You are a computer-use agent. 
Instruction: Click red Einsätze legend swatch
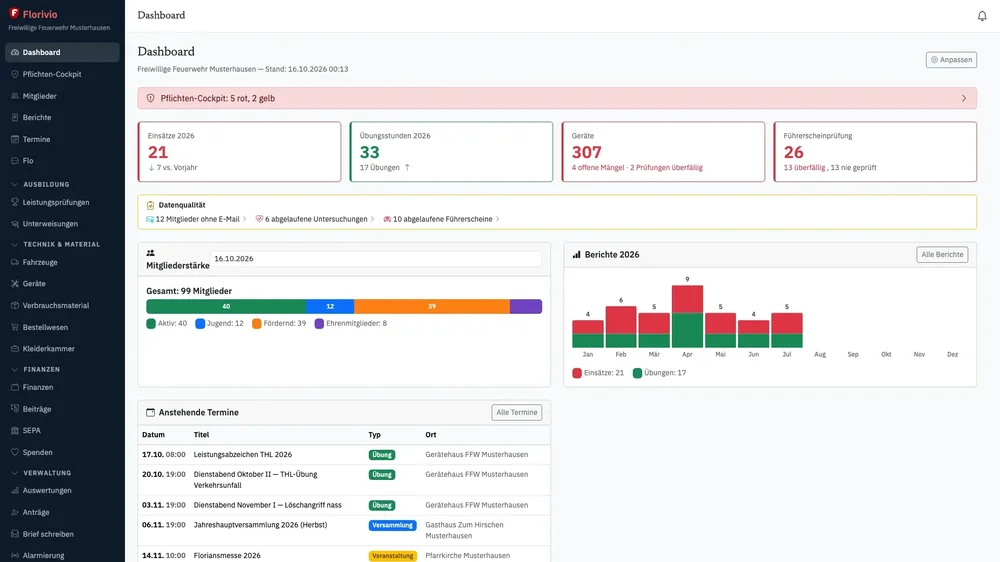(577, 373)
